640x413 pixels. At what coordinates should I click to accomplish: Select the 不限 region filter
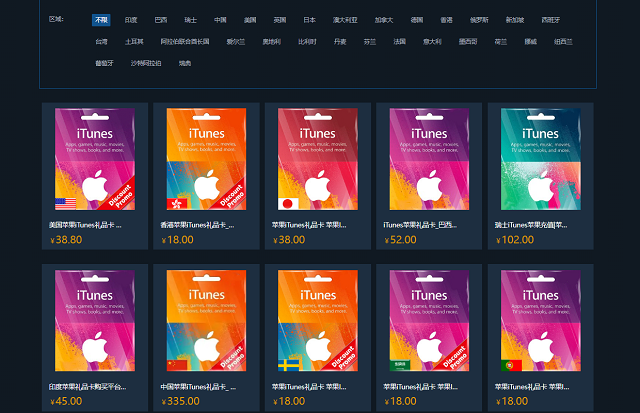(101, 20)
